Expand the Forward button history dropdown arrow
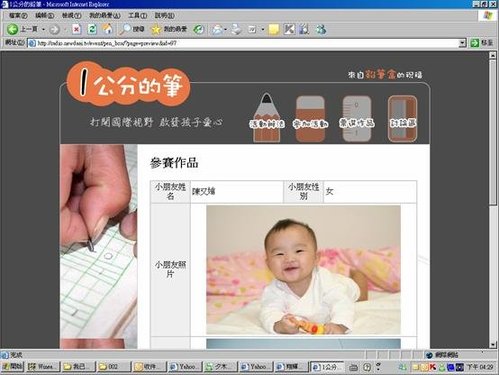The width and height of the screenshot is (499, 375). [x=65, y=30]
